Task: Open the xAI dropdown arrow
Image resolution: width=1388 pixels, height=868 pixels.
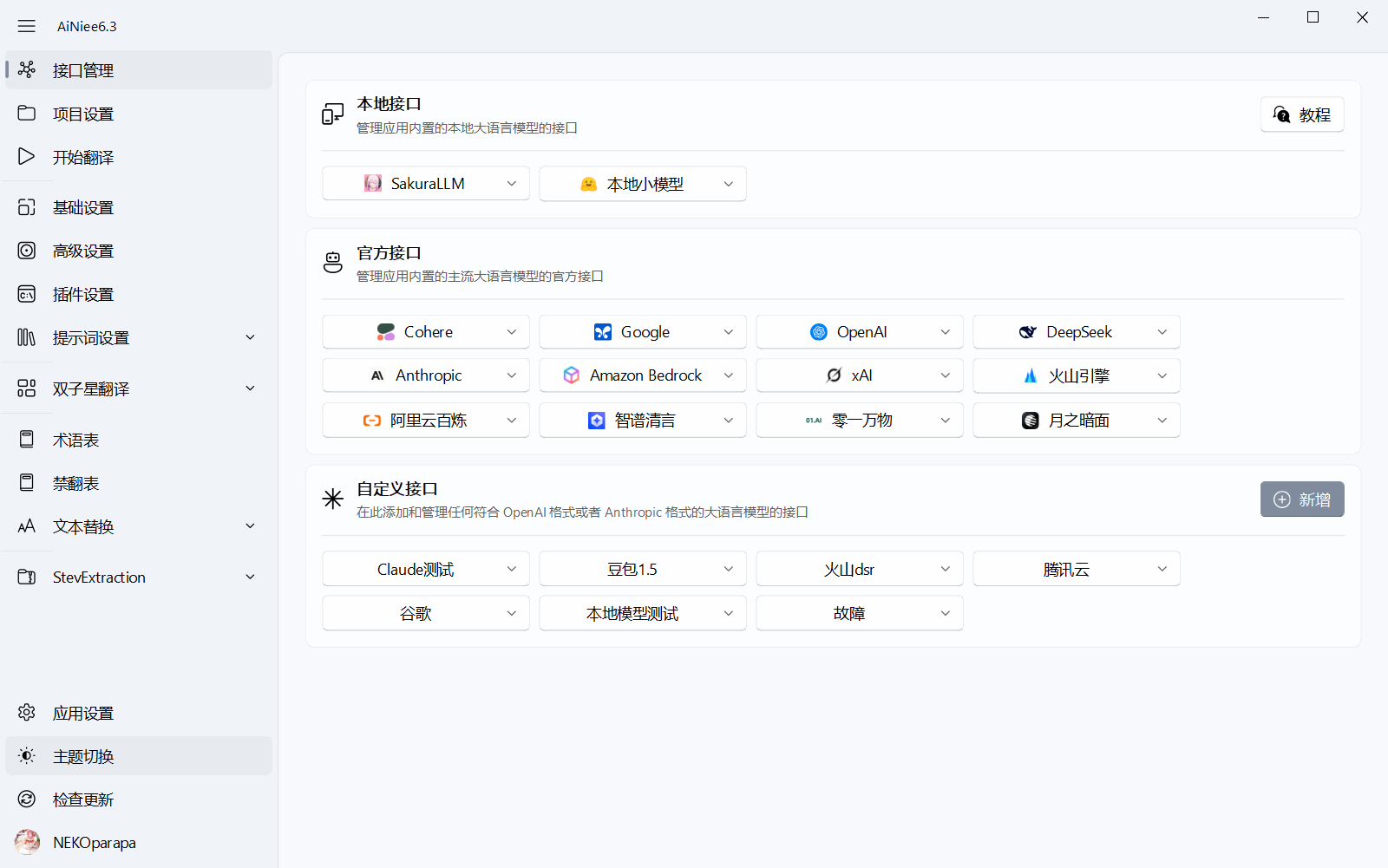Action: [x=946, y=375]
